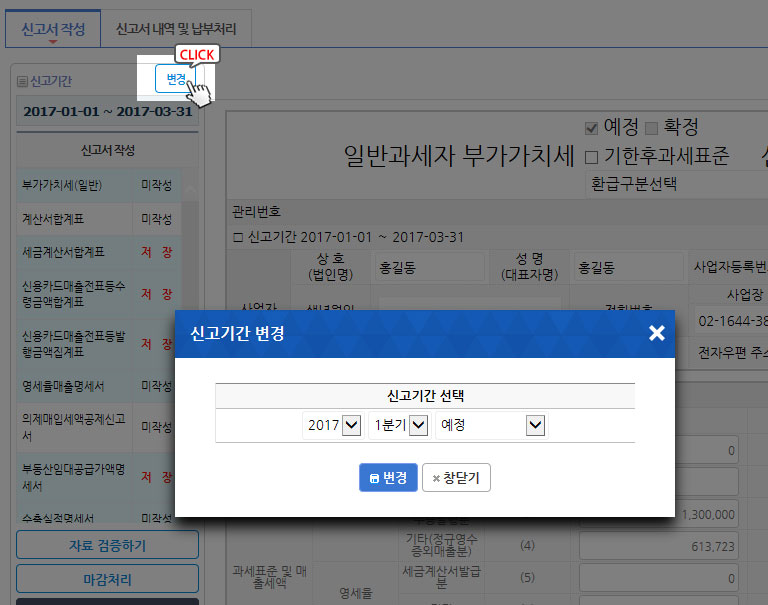Click 자료 검증하기 button

(107, 545)
